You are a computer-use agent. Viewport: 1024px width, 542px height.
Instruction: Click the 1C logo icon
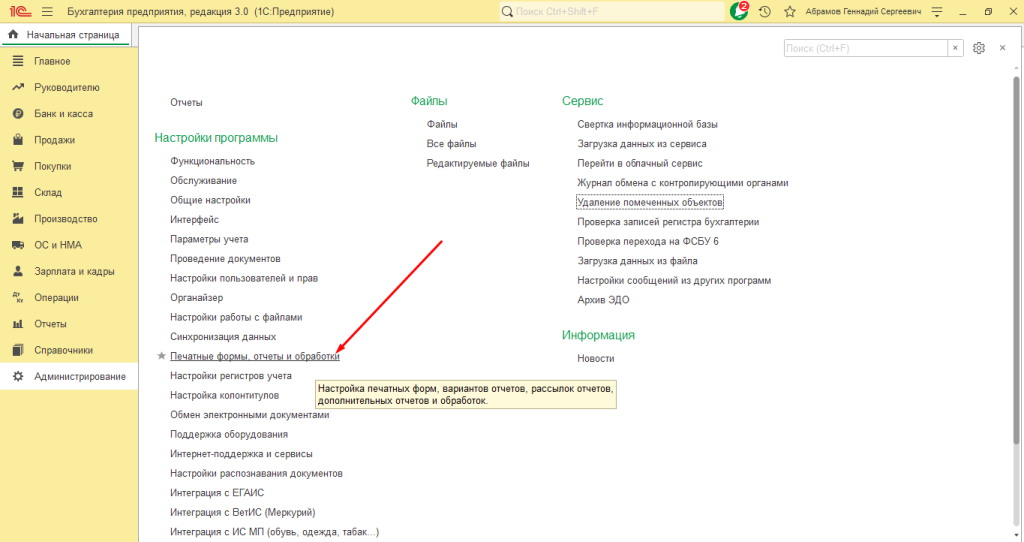17,11
